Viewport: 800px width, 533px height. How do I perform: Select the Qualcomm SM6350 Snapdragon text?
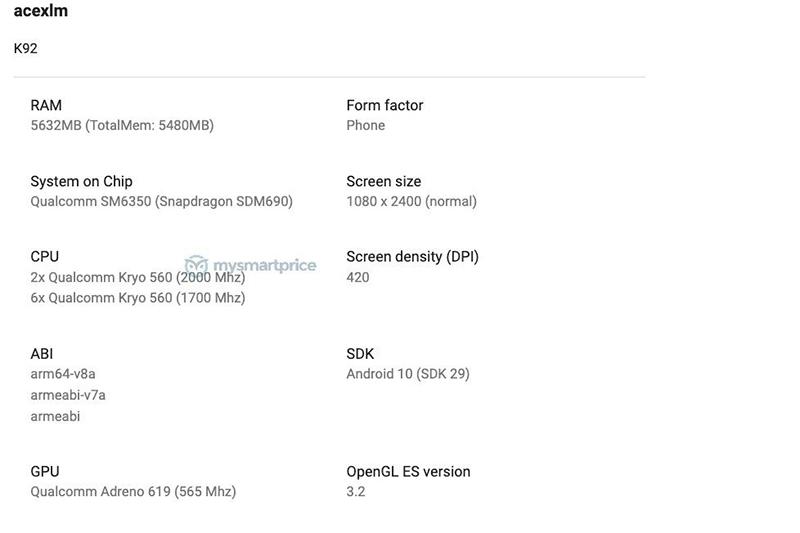click(x=161, y=201)
